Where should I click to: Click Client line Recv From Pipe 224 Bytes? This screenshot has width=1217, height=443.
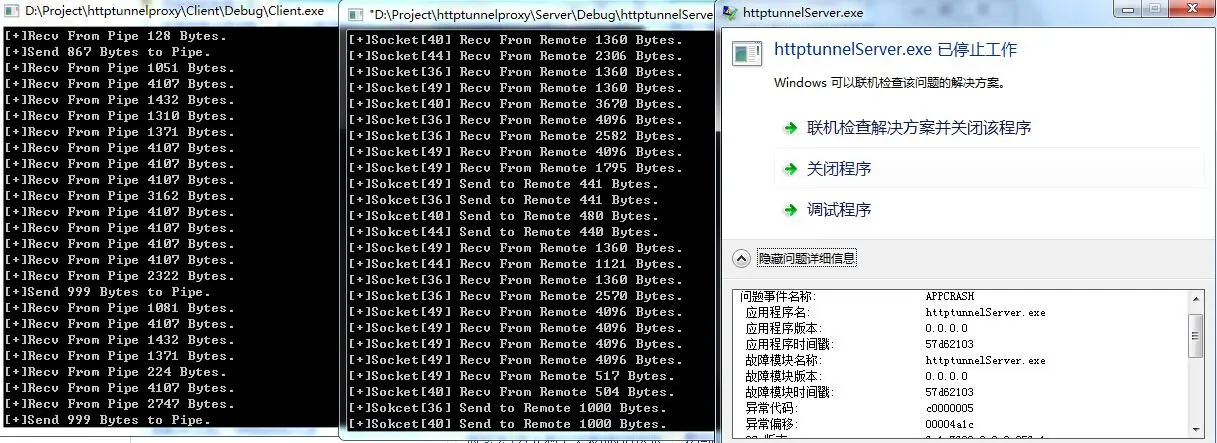[x=116, y=372]
